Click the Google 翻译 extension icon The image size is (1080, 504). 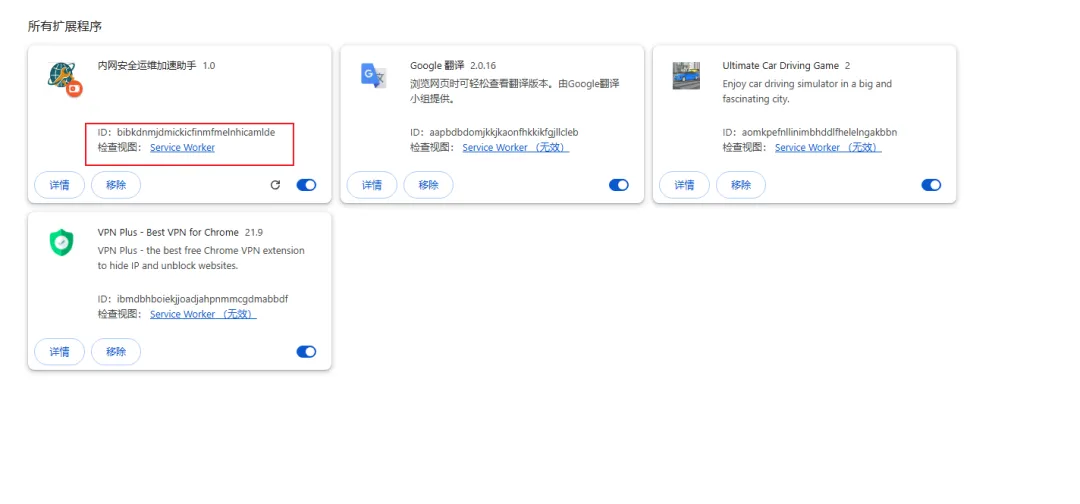click(x=373, y=75)
